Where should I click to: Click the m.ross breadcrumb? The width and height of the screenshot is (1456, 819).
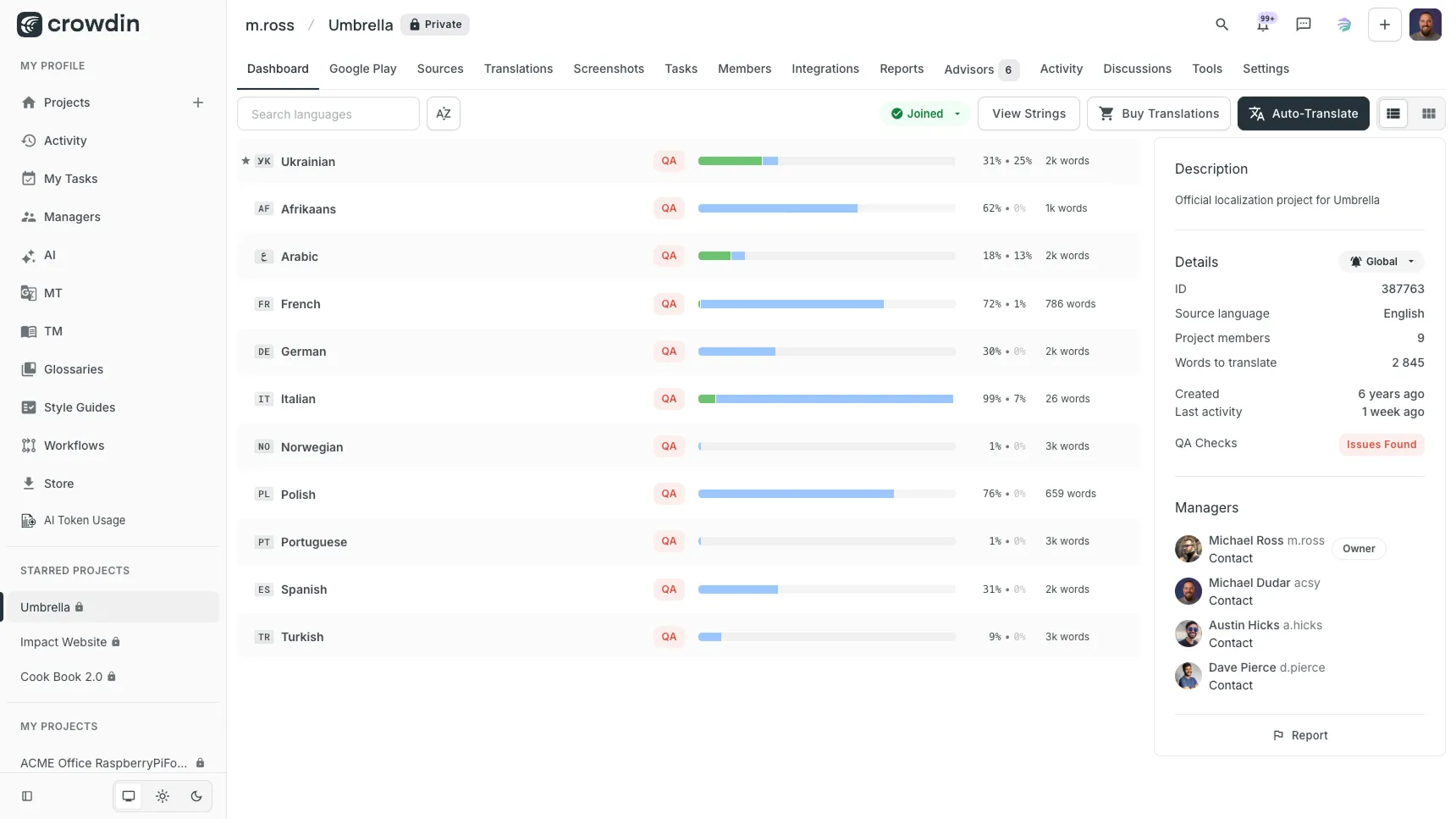pyautogui.click(x=270, y=25)
